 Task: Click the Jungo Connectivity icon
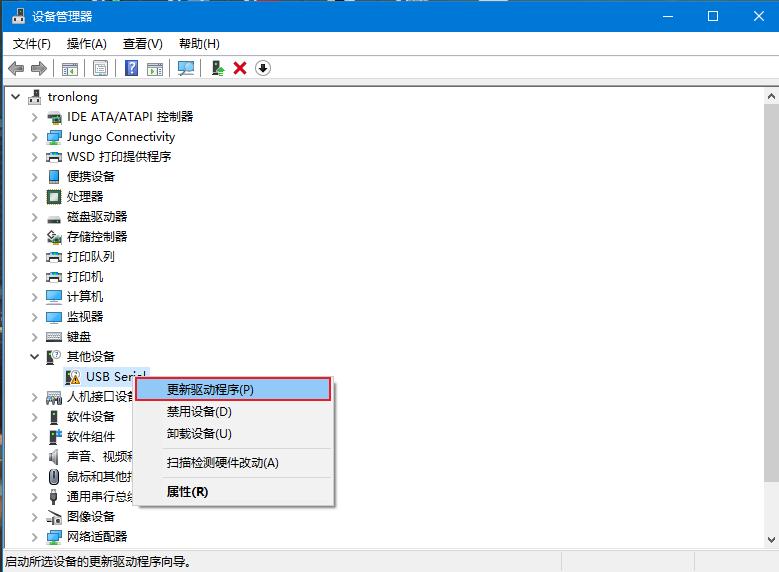pyautogui.click(x=54, y=137)
